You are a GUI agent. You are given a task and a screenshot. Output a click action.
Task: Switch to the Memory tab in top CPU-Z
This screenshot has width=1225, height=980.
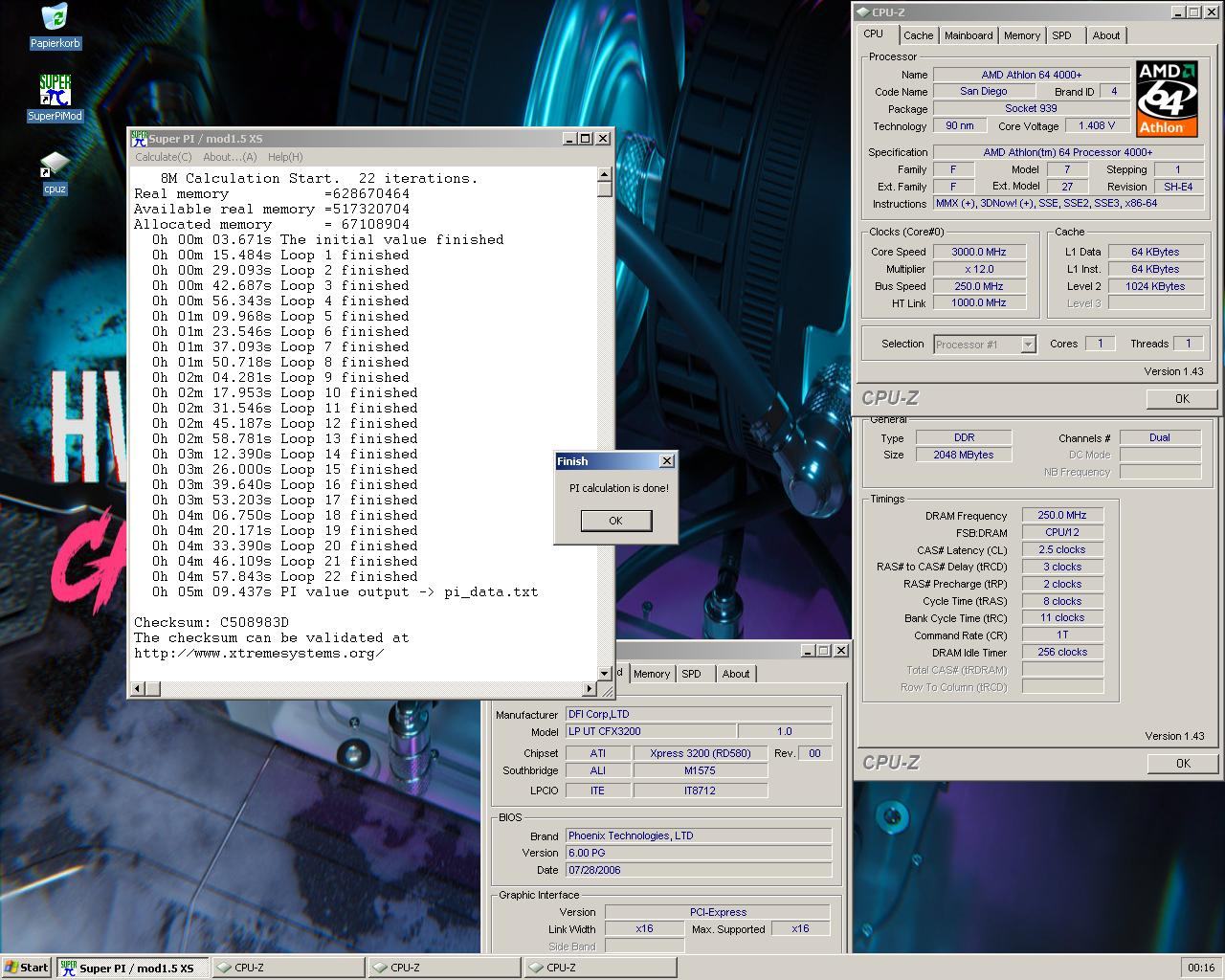(1022, 35)
